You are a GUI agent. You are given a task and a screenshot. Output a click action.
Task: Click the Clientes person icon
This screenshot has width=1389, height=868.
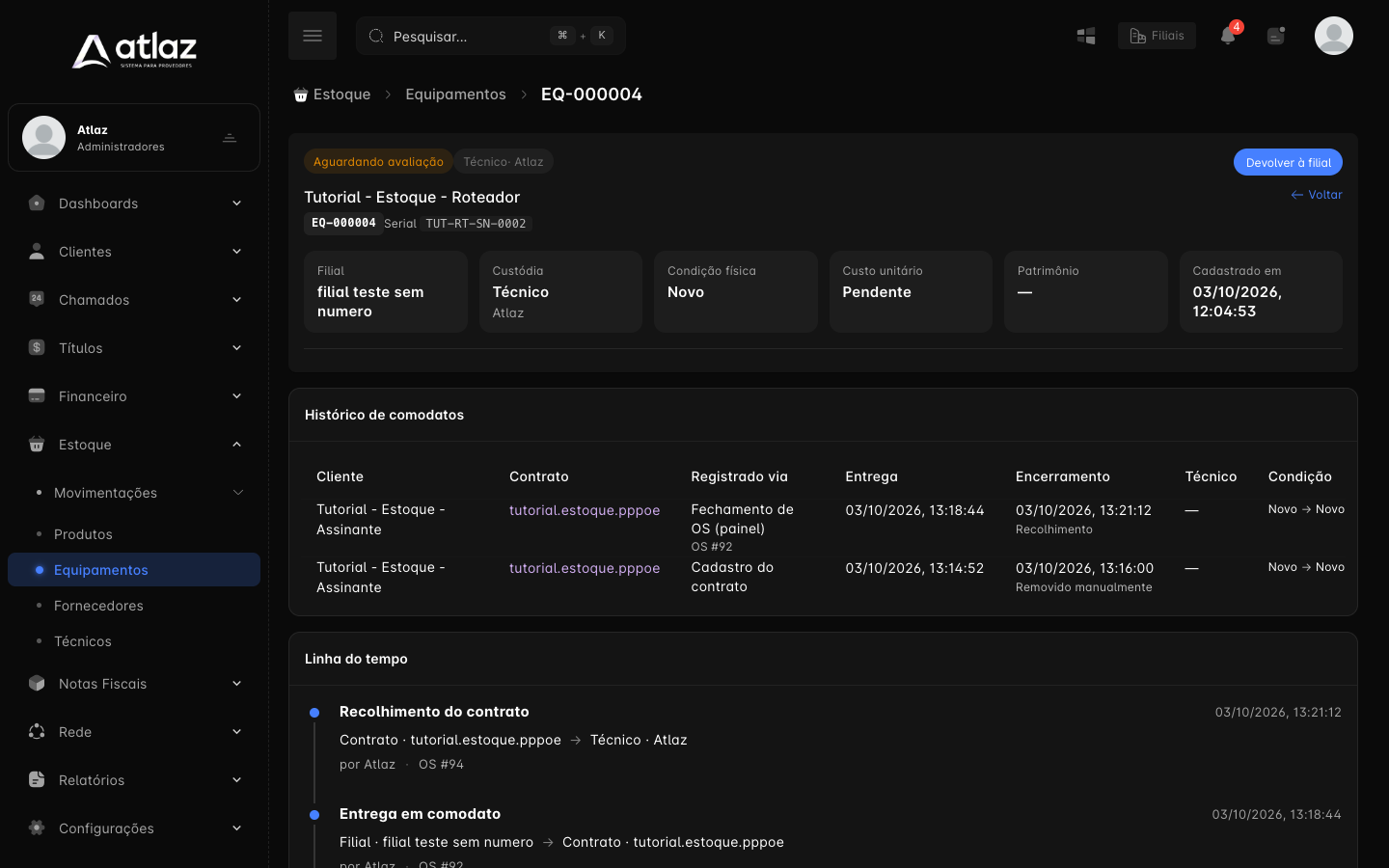click(x=37, y=252)
